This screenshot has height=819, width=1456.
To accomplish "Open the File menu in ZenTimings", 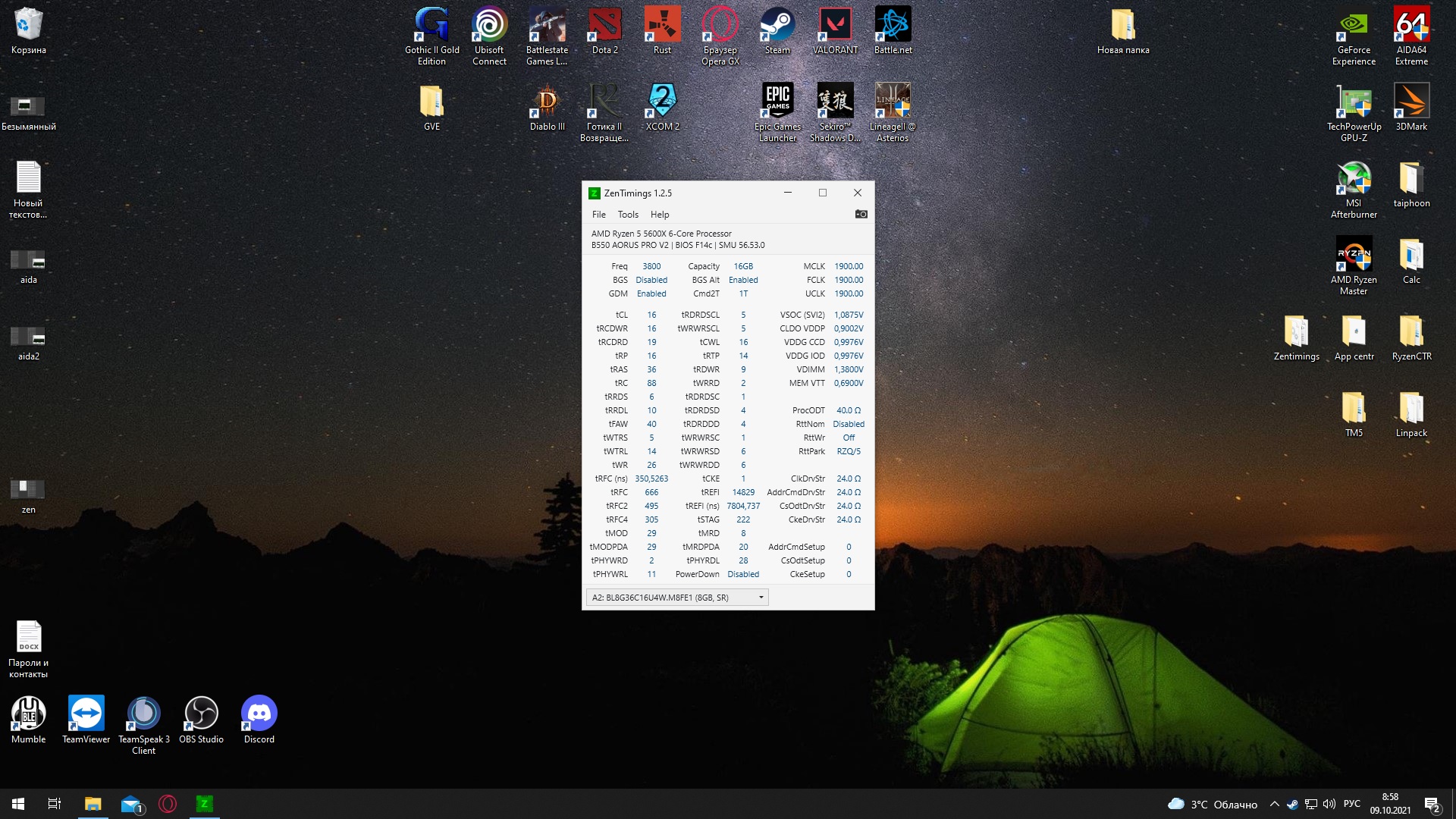I will [x=598, y=215].
